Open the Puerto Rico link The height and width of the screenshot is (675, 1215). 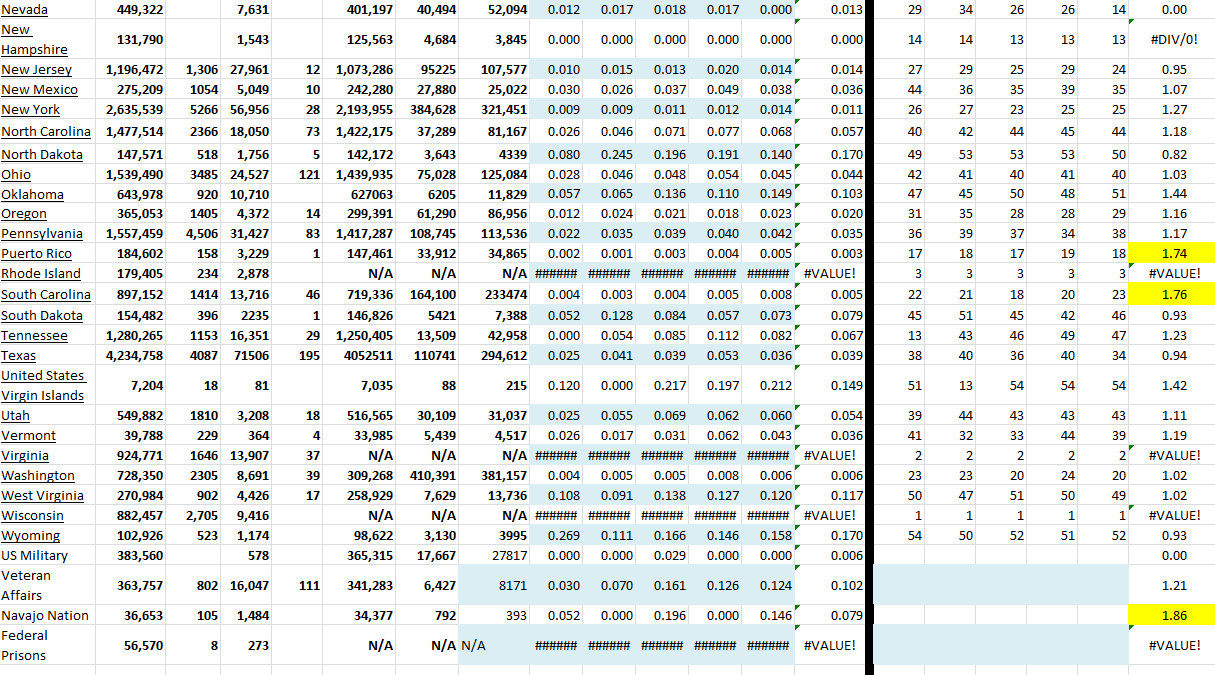[36, 254]
